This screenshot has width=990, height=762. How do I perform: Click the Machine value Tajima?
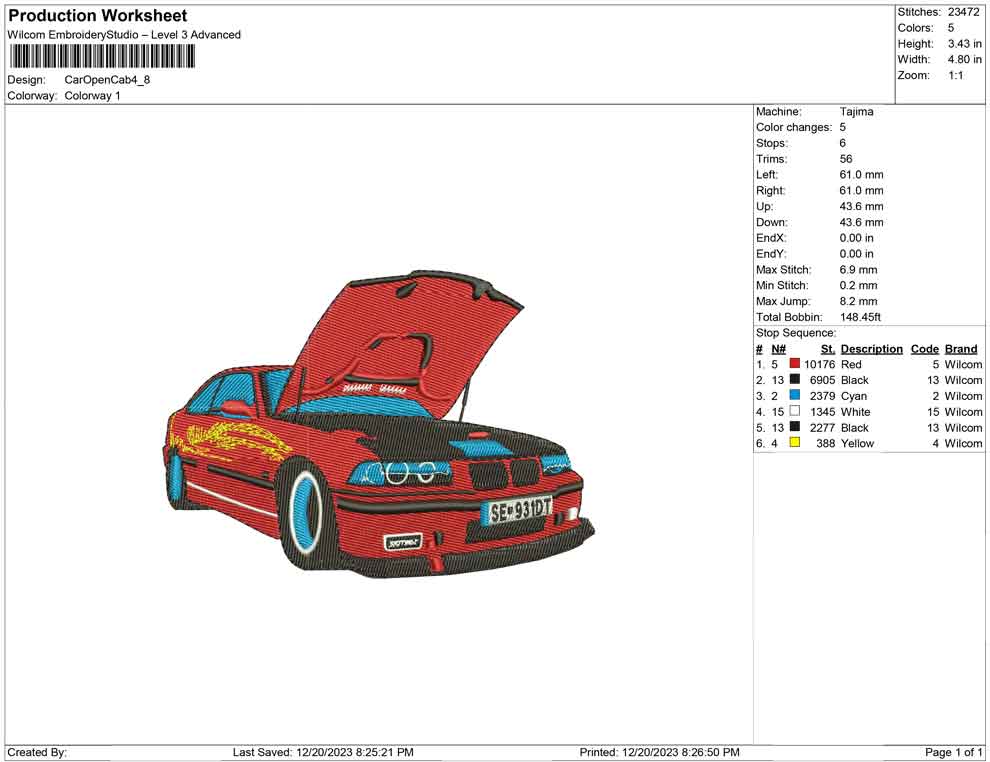[x=857, y=112]
